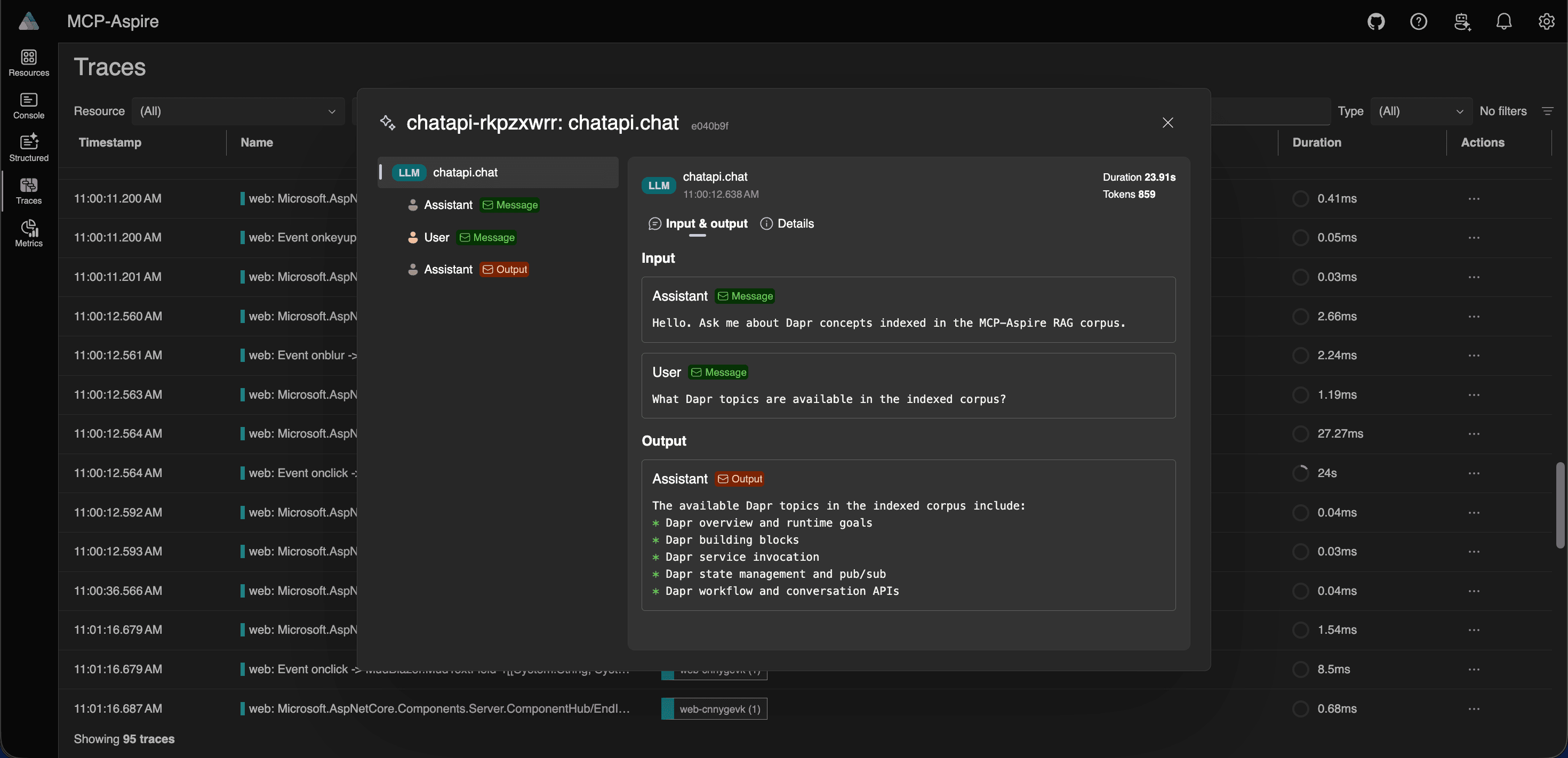This screenshot has height=758, width=1568.
Task: Click the sparkle icon beside dialog title
Action: click(x=388, y=123)
